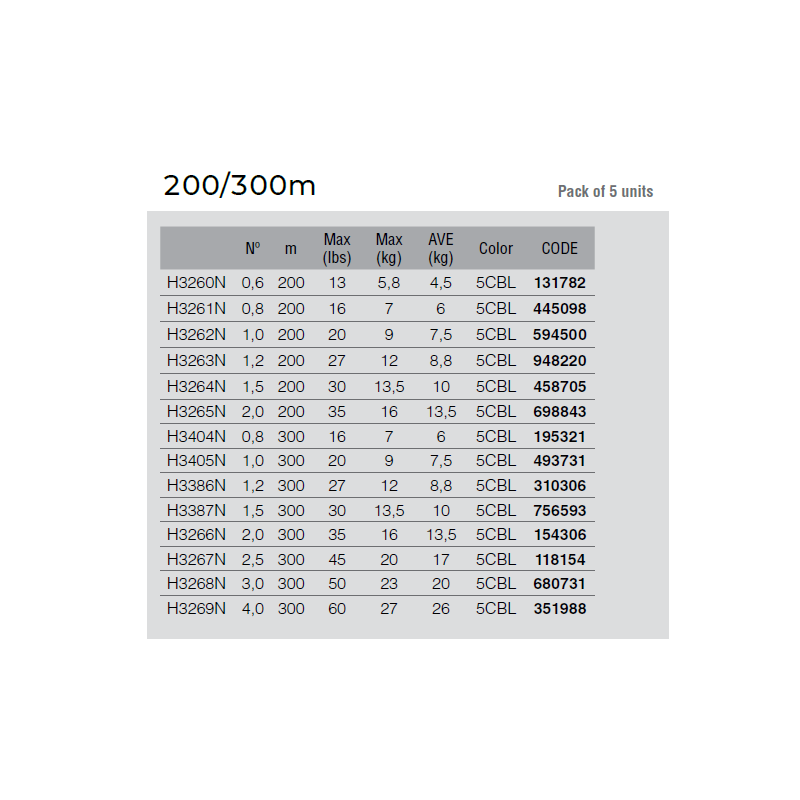
Task: Click the AVE (kg) column header
Action: point(441,248)
